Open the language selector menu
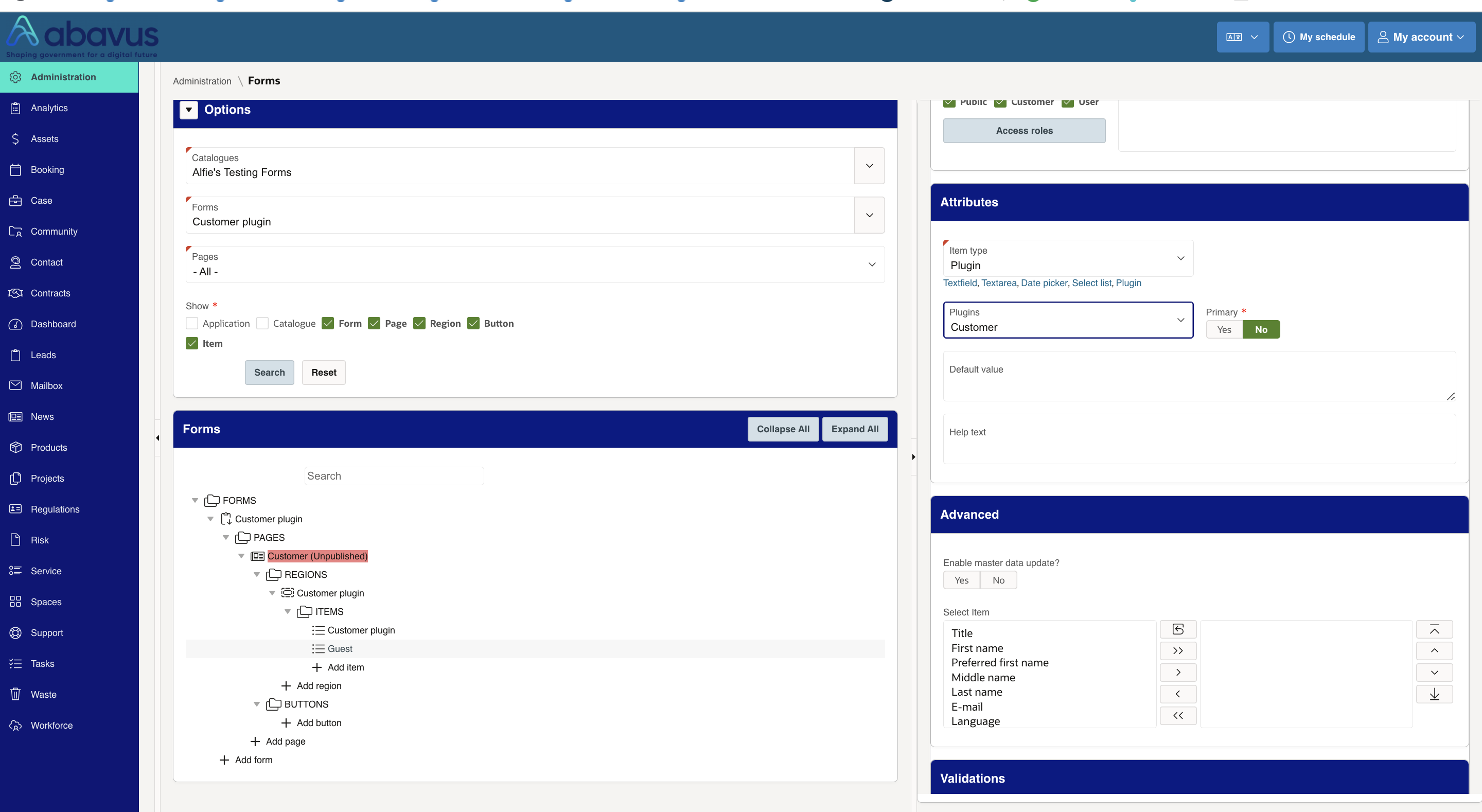 click(1243, 38)
